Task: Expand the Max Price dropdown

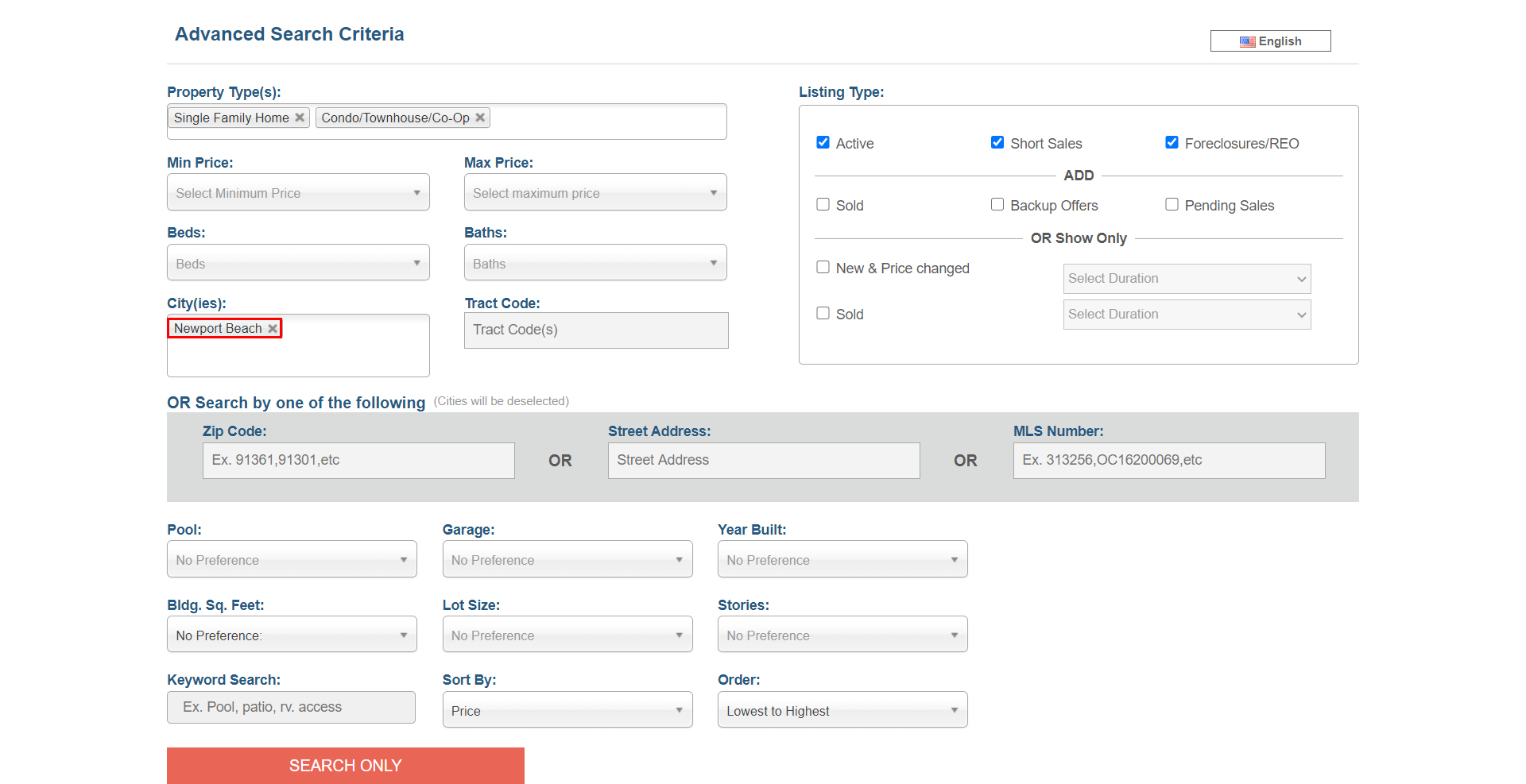Action: [595, 192]
